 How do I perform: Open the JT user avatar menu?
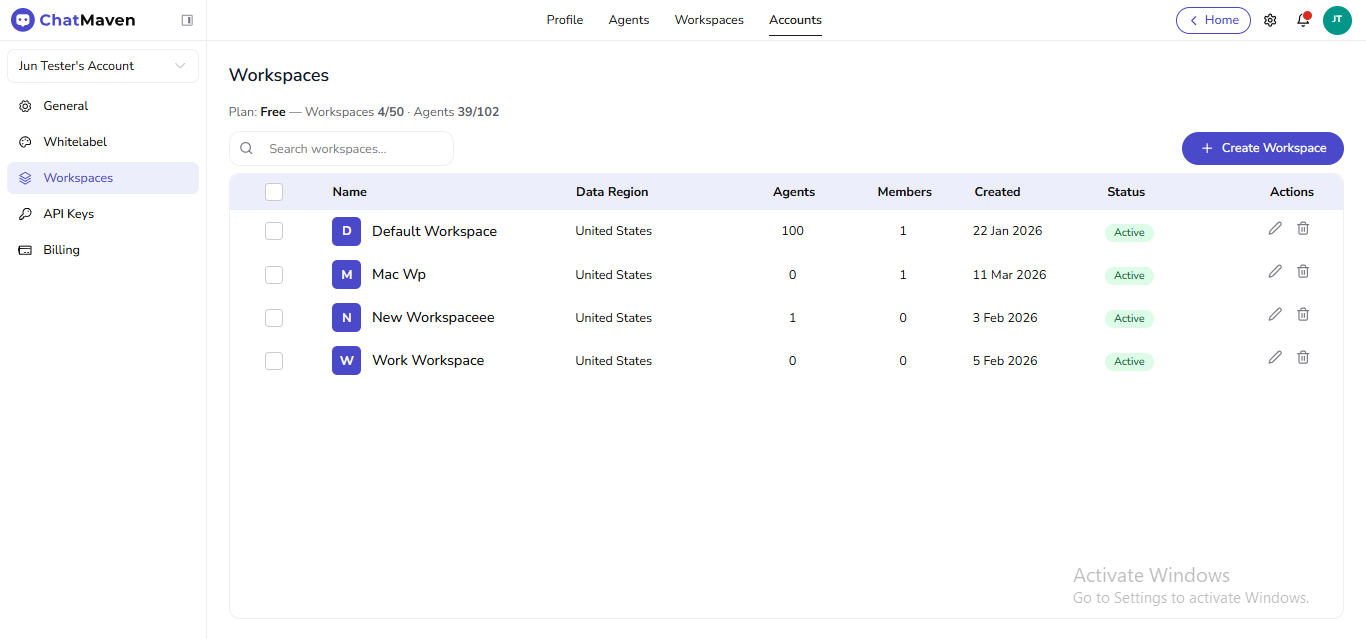click(x=1337, y=20)
